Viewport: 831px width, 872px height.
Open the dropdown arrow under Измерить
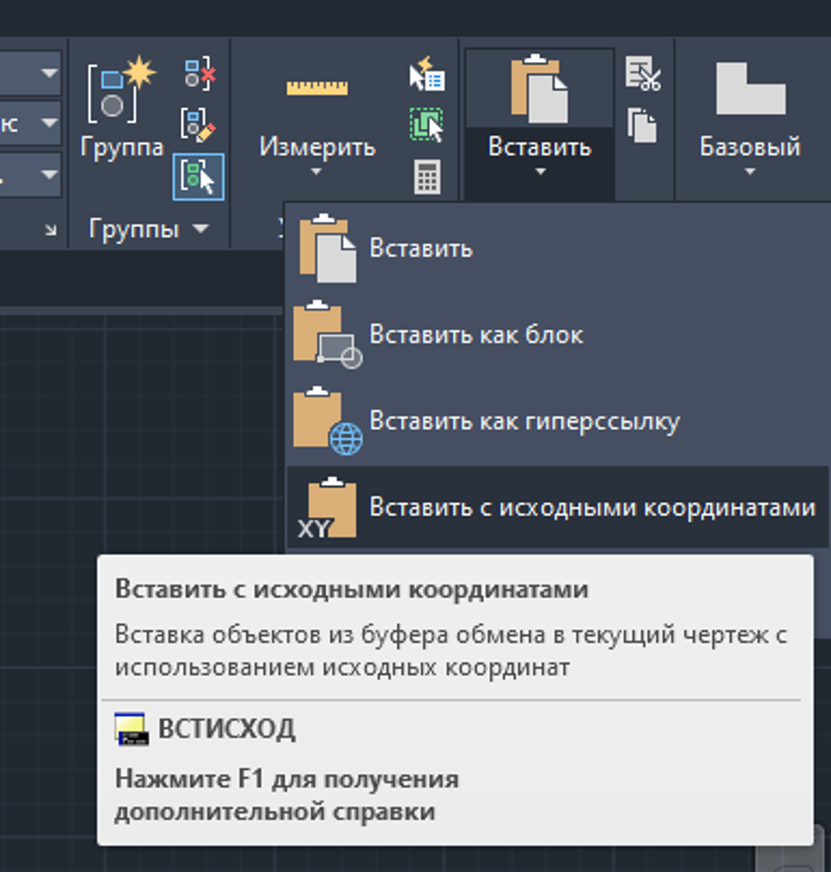(x=317, y=174)
